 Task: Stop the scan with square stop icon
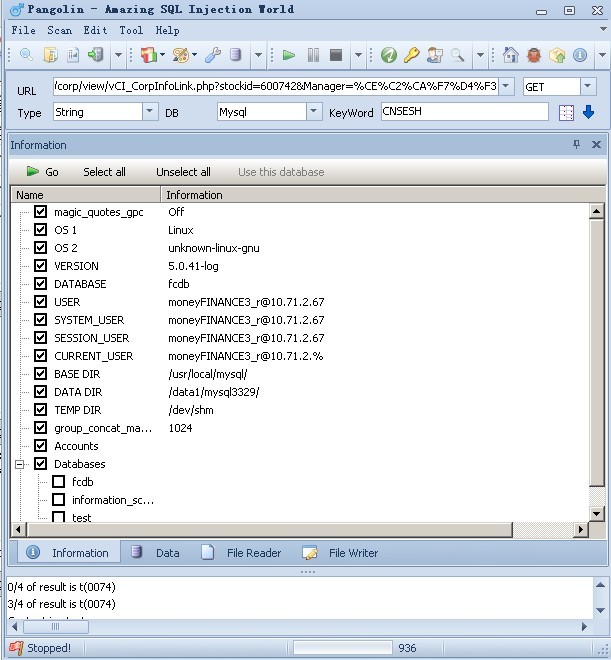[336, 55]
